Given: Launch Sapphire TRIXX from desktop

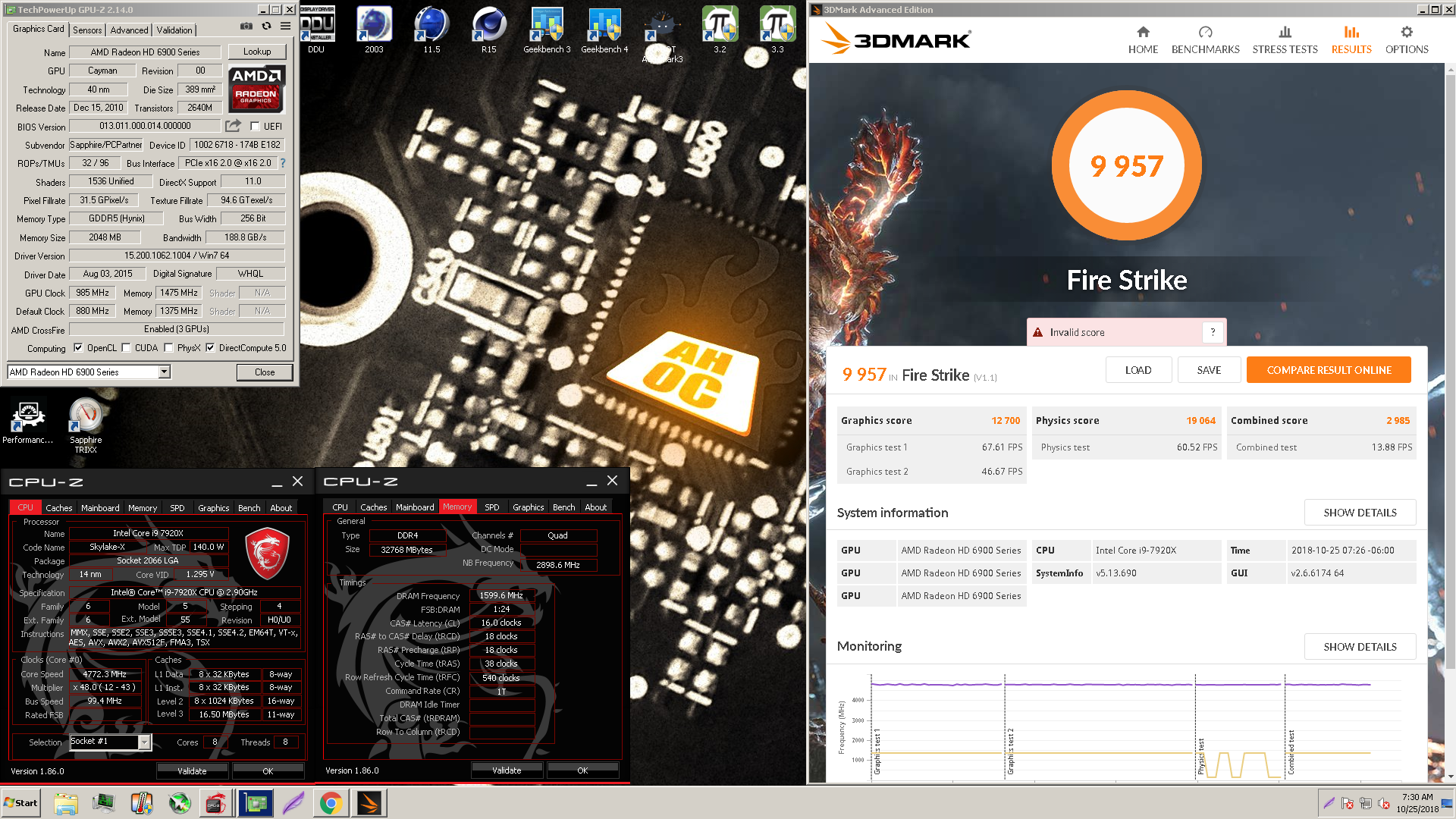Looking at the screenshot, I should [x=86, y=426].
